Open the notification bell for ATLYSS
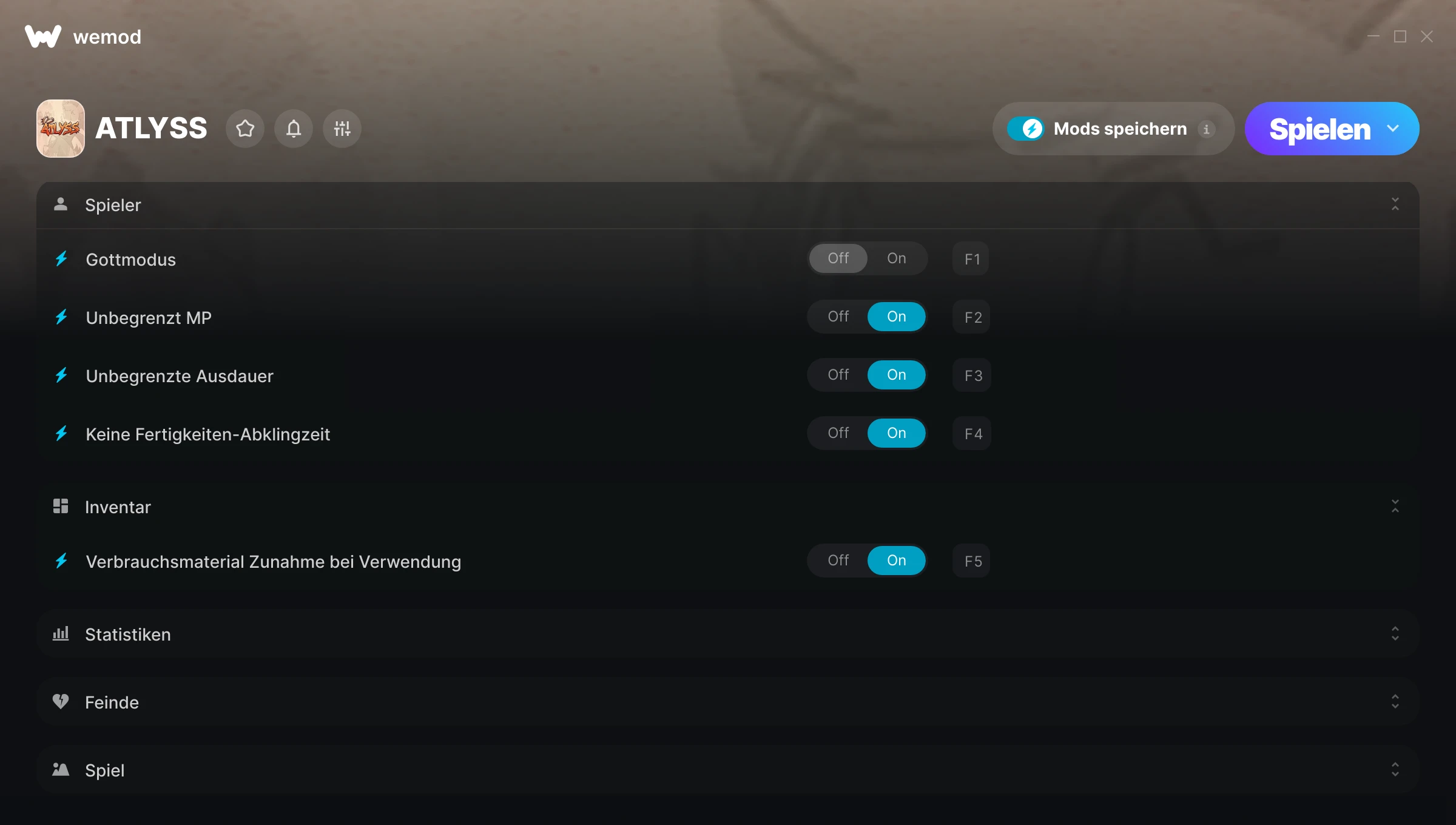The width and height of the screenshot is (1456, 825). tap(294, 129)
